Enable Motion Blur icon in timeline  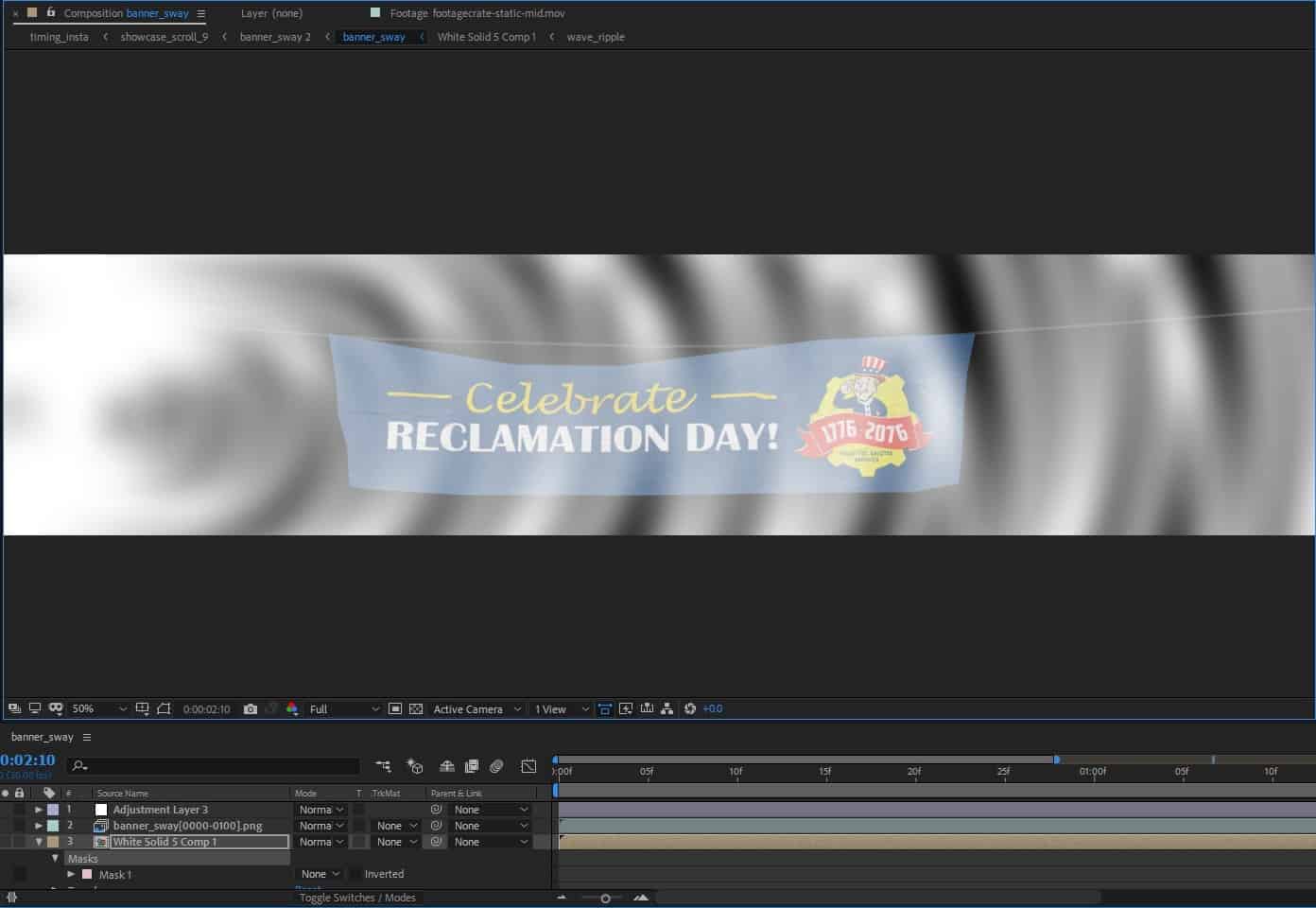click(x=496, y=766)
